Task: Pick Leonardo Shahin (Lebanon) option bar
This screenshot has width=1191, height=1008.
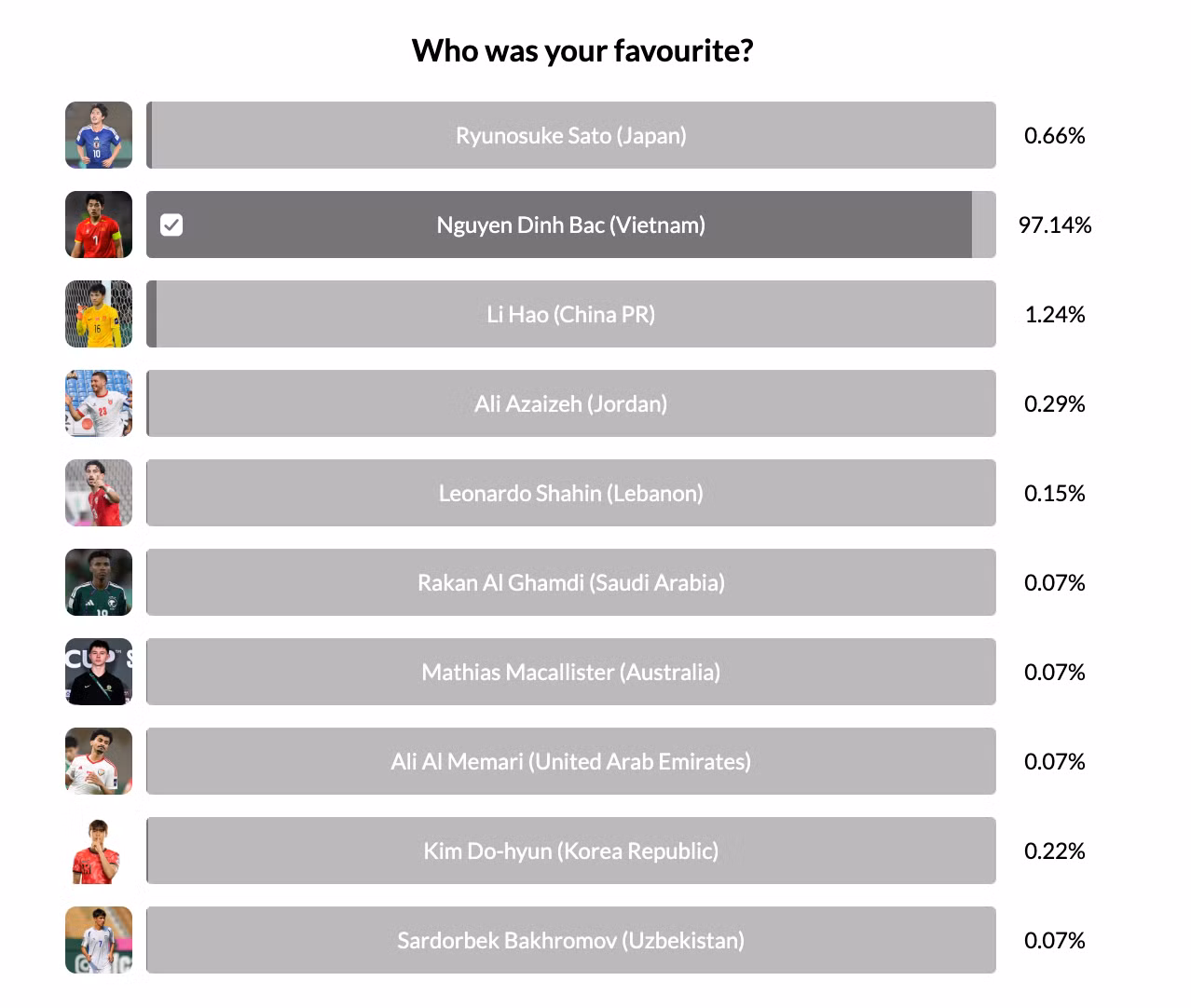Action: click(570, 493)
